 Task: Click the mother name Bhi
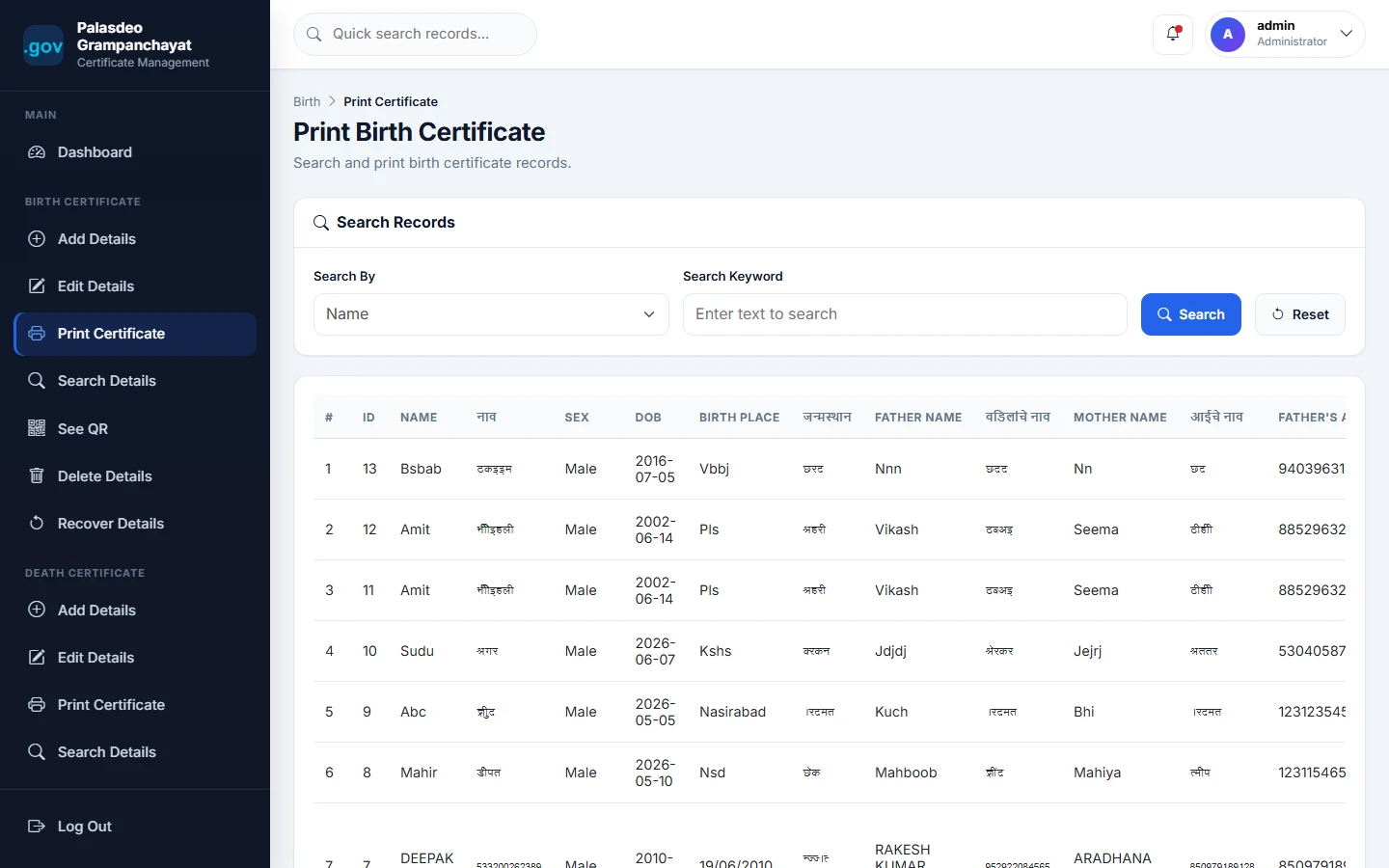point(1083,712)
